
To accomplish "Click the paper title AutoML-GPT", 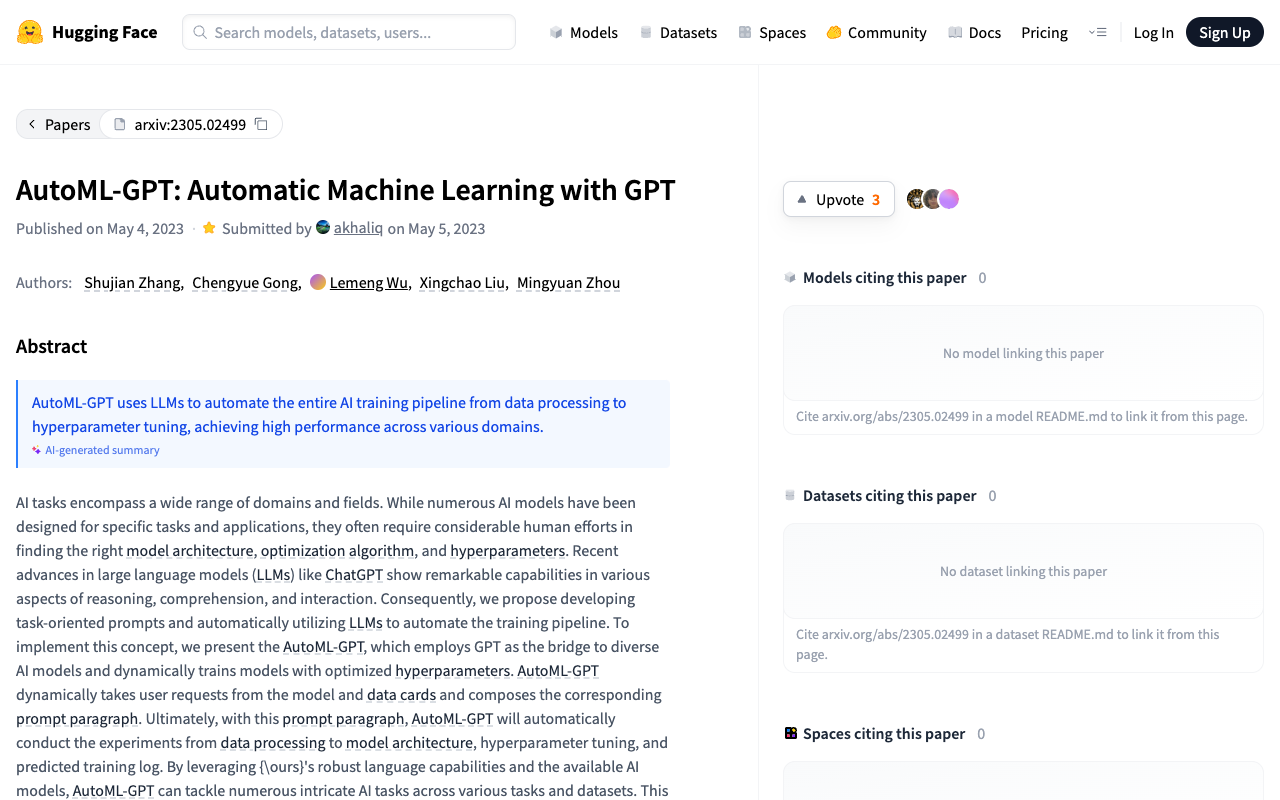I will click(346, 189).
